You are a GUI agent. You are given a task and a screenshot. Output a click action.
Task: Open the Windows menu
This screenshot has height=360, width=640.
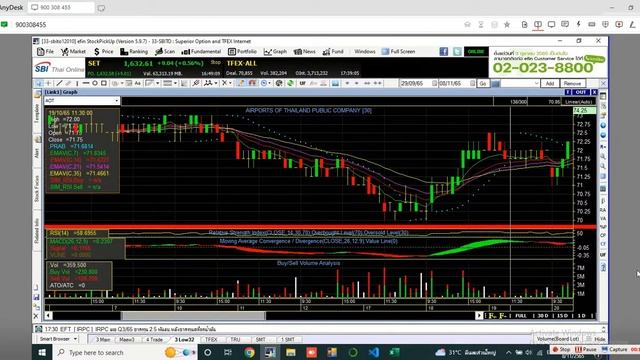point(364,51)
